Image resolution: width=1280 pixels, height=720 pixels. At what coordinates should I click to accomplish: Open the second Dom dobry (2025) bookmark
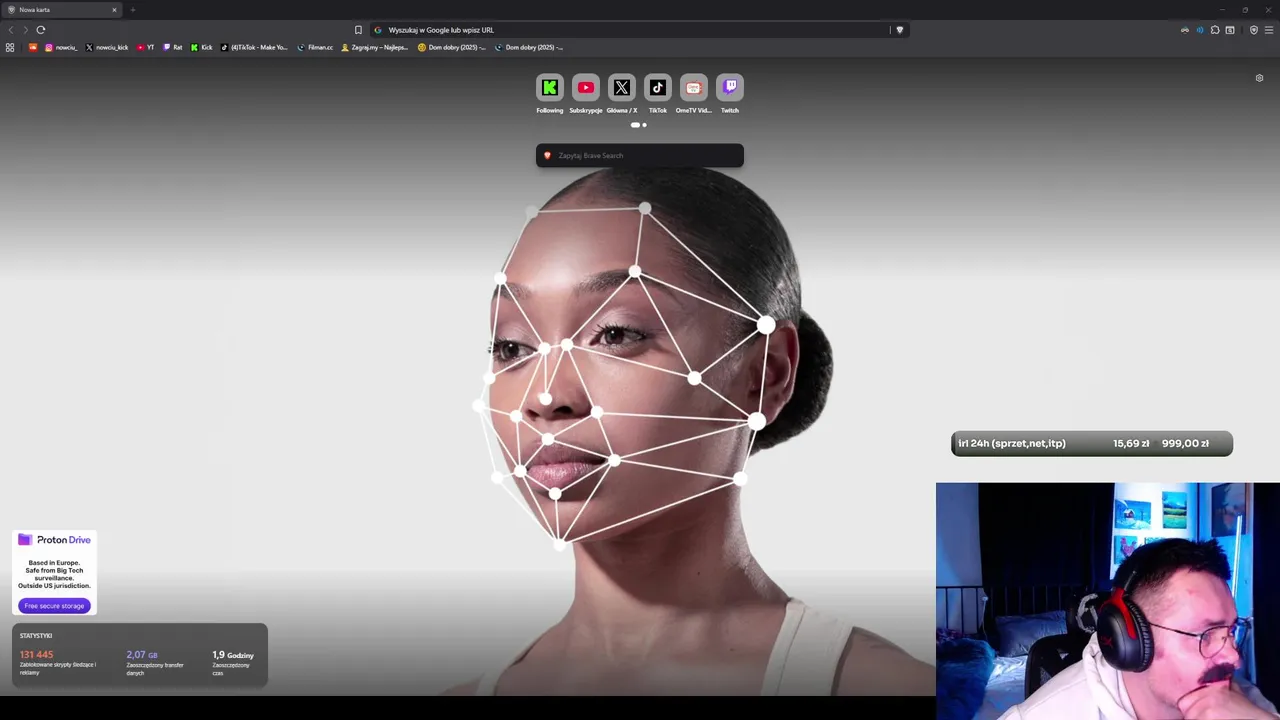click(x=529, y=47)
